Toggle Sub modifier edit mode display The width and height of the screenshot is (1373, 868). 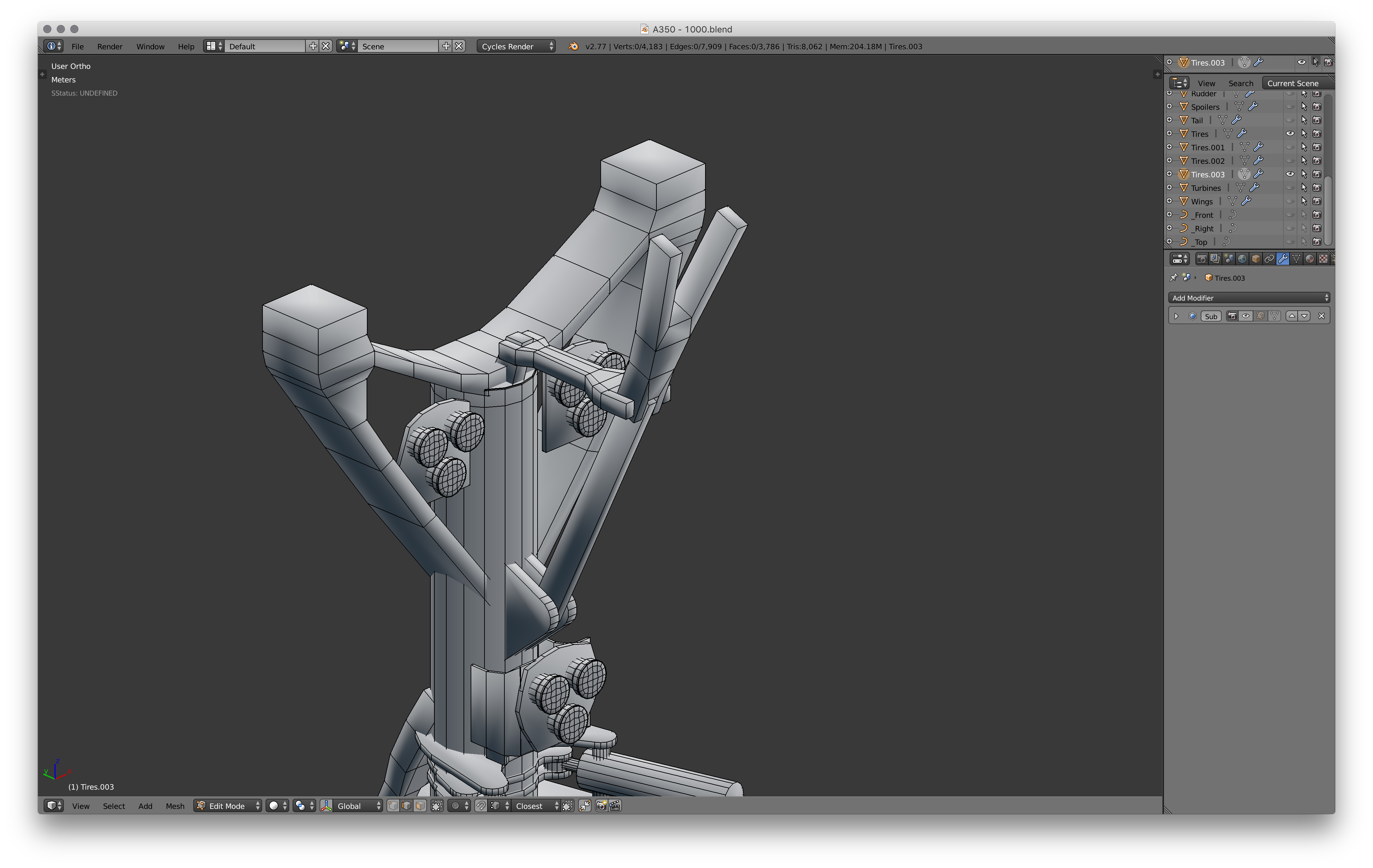tap(1260, 316)
